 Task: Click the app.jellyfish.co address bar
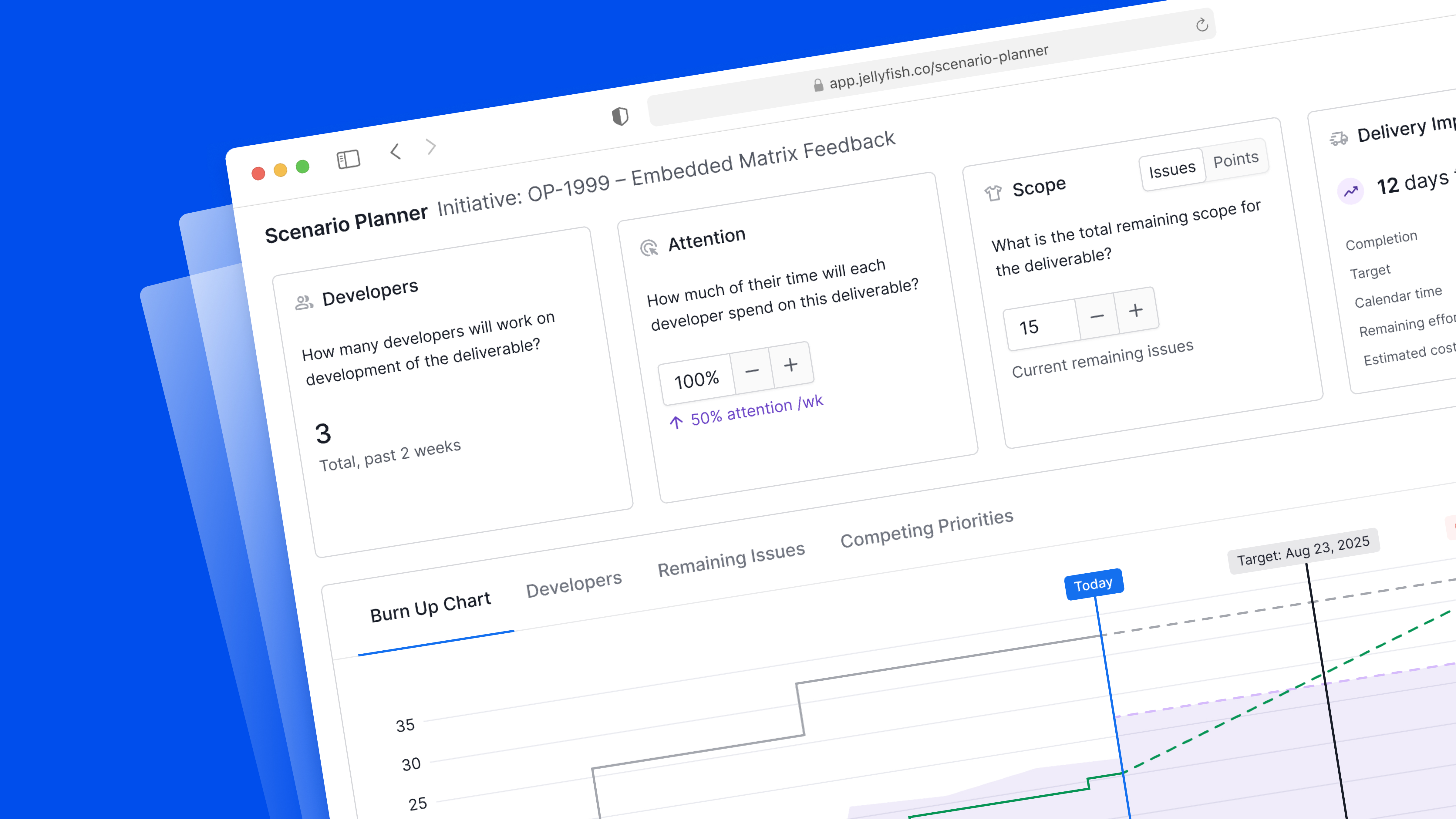click(932, 67)
